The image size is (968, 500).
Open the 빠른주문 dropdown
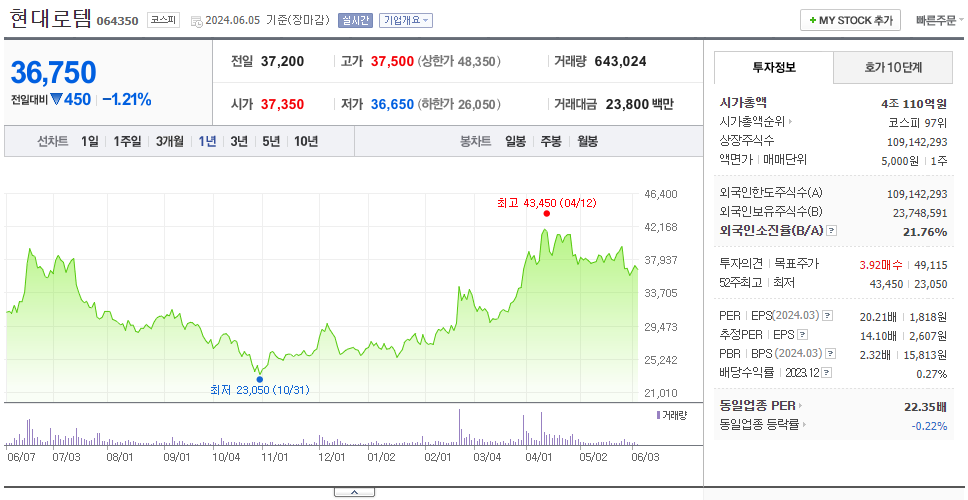pyautogui.click(x=940, y=20)
